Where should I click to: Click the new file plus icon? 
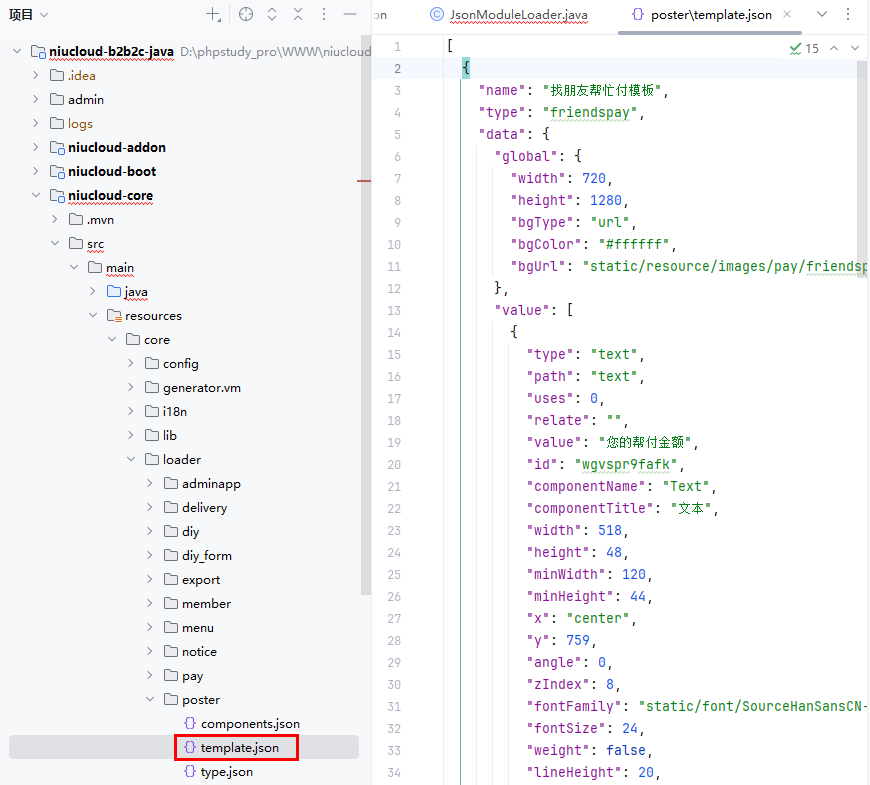(213, 15)
